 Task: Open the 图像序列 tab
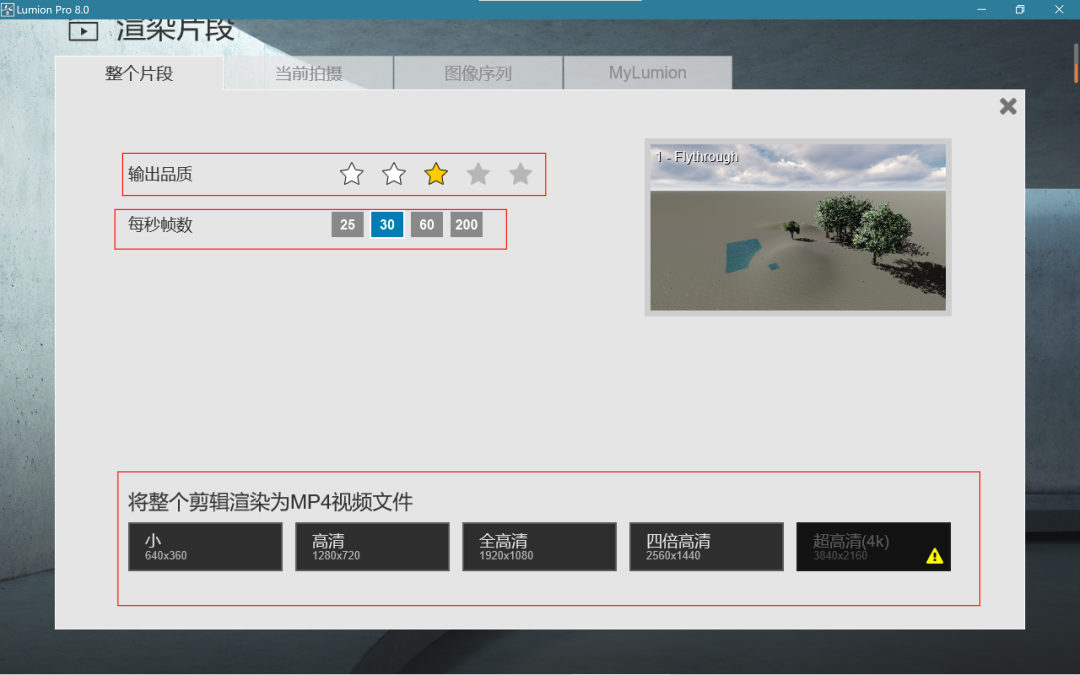point(478,73)
